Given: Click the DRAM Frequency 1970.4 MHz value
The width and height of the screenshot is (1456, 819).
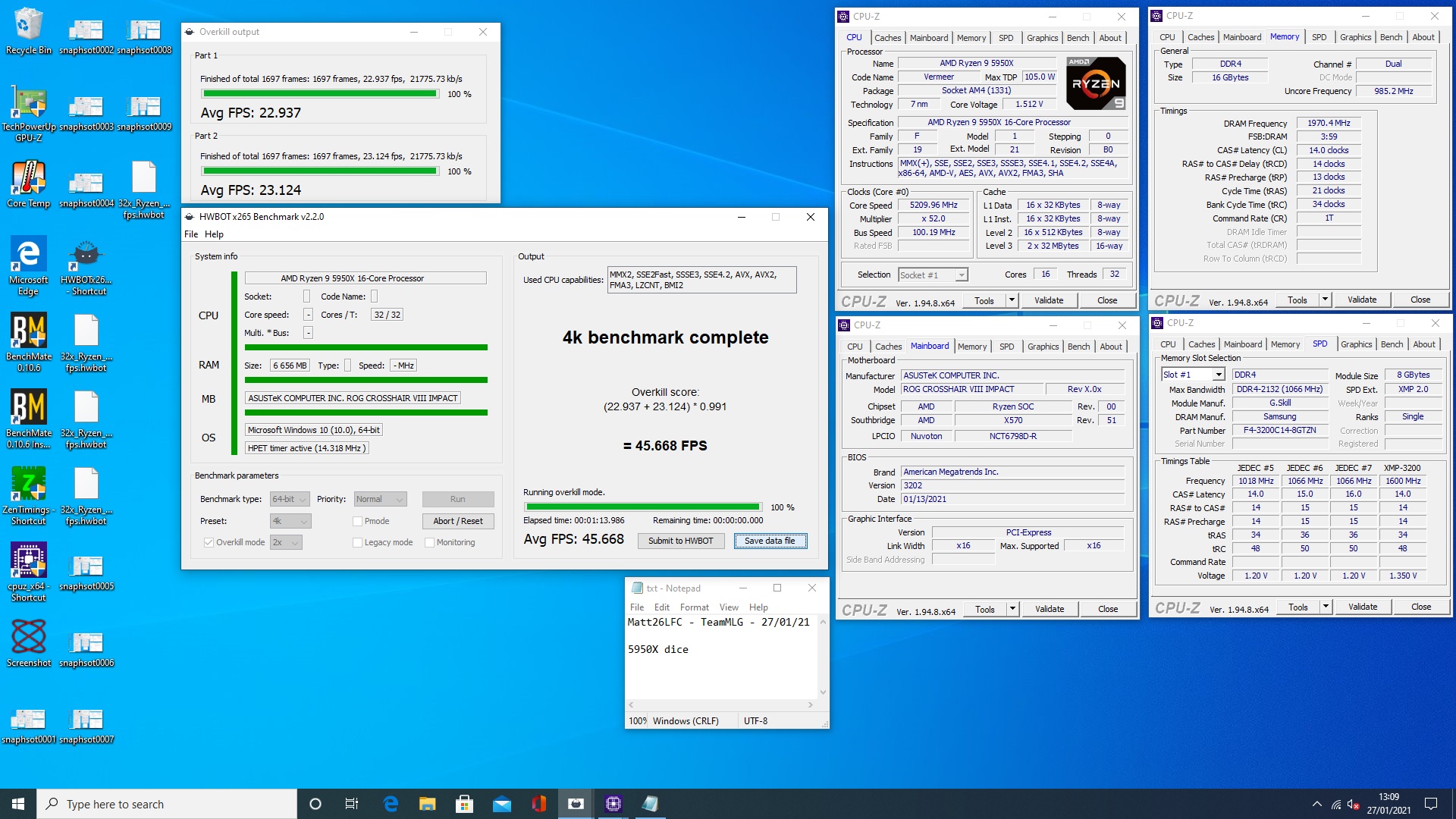Looking at the screenshot, I should point(1329,123).
